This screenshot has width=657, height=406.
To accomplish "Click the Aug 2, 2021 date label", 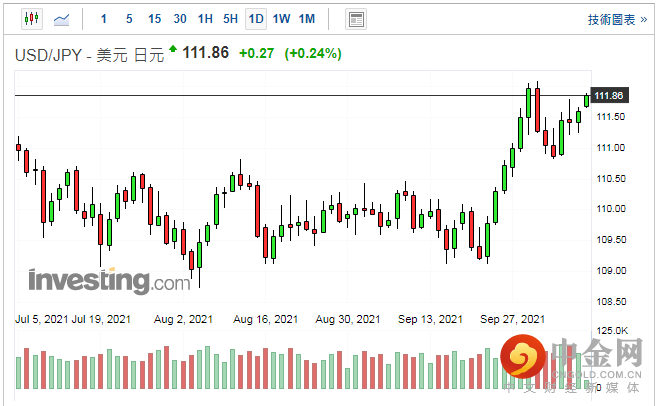I will (183, 319).
